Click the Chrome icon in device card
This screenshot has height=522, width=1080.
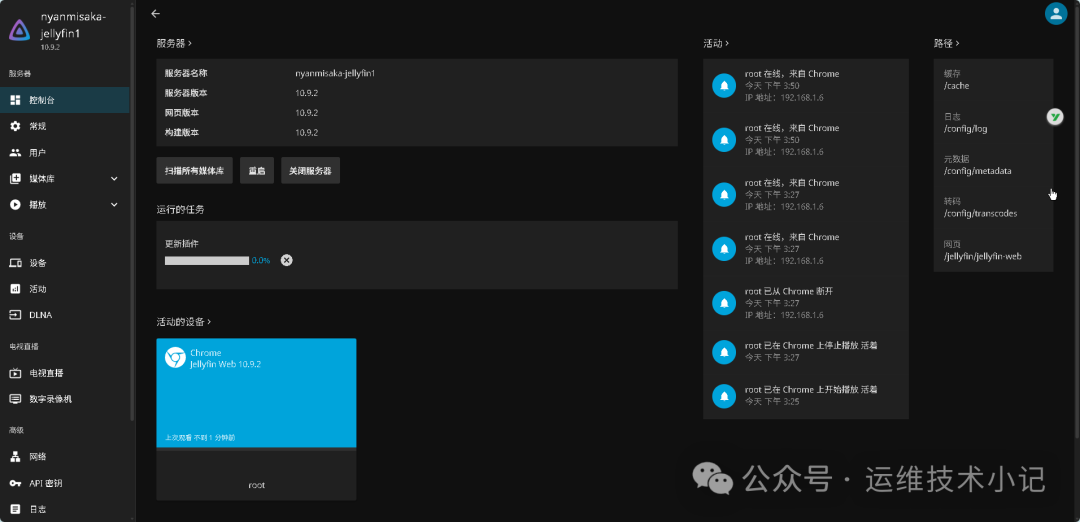click(175, 357)
